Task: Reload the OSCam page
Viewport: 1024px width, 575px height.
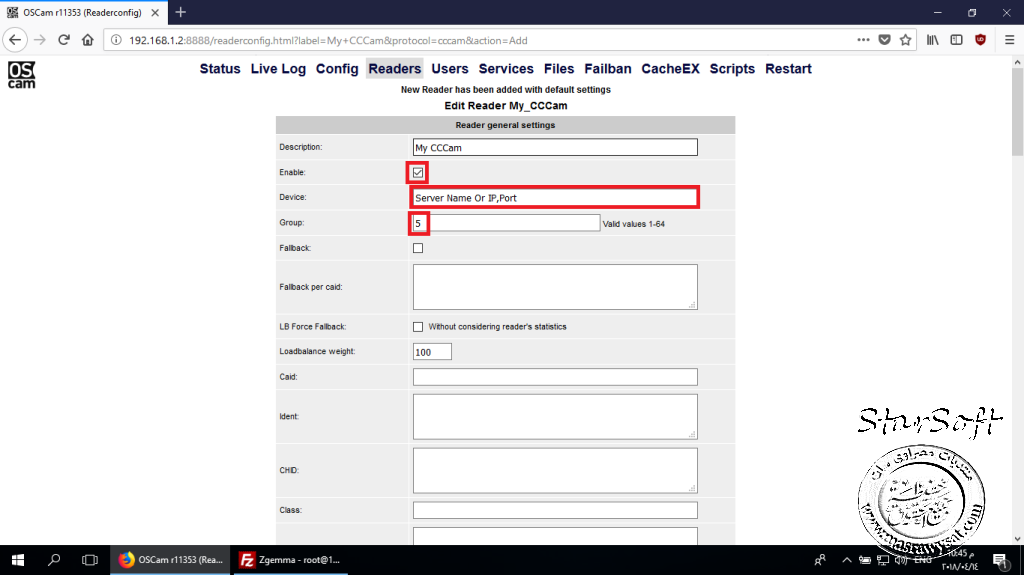Action: [63, 40]
